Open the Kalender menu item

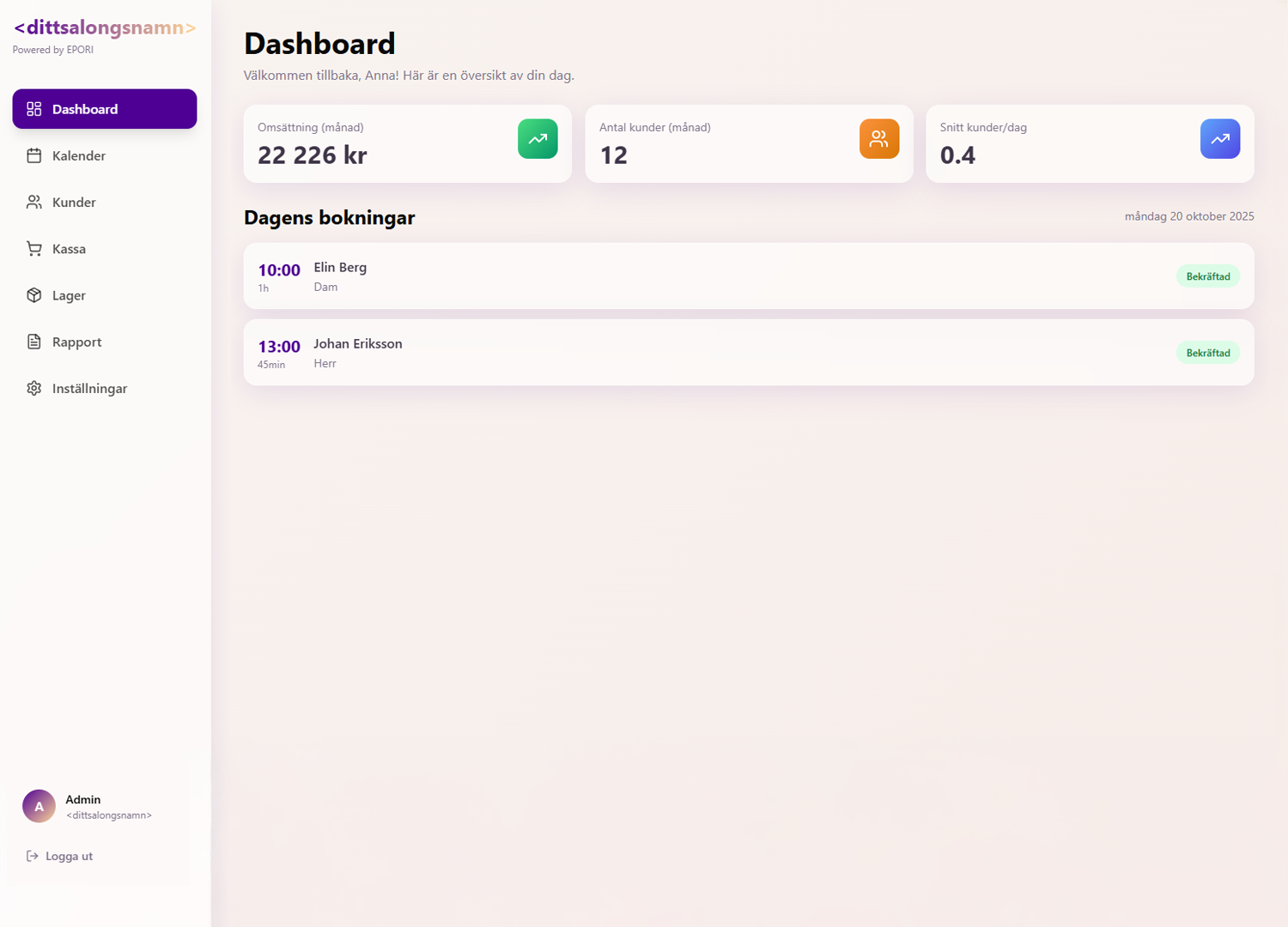[79, 155]
